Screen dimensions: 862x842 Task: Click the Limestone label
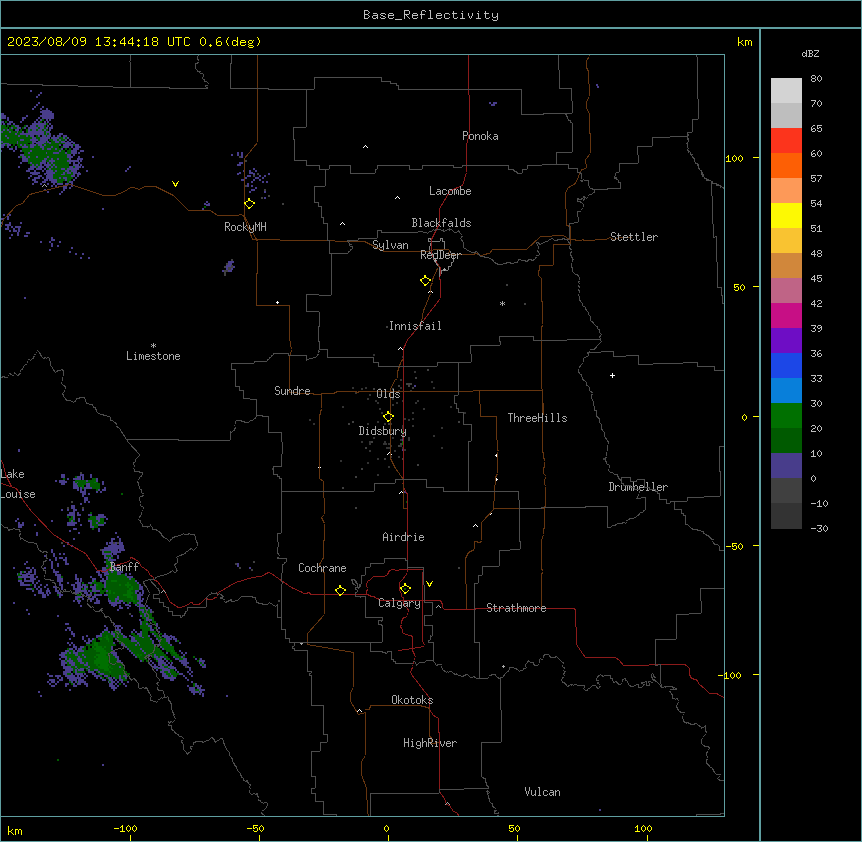pyautogui.click(x=153, y=356)
